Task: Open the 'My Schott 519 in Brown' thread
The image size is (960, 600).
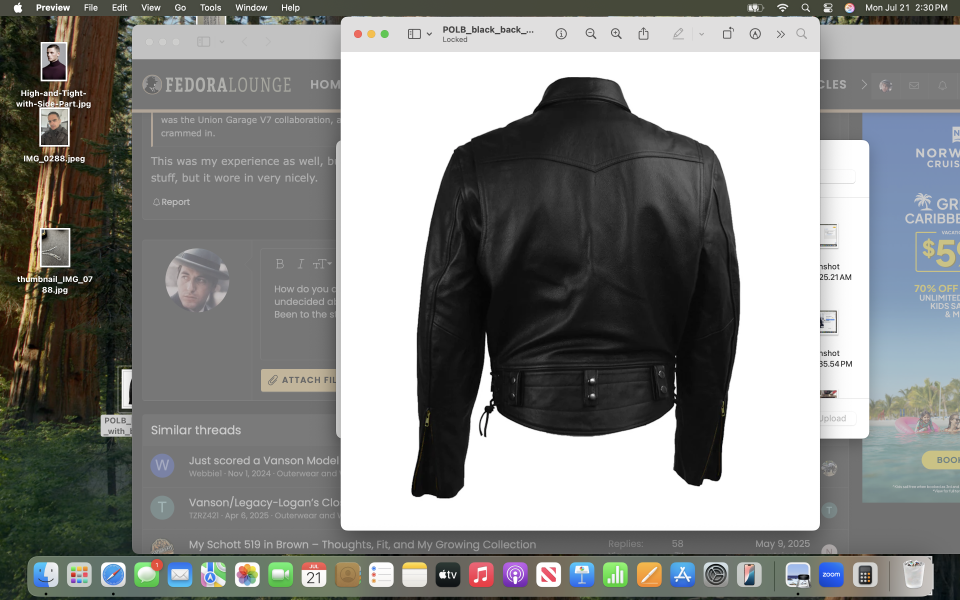Action: coord(362,544)
